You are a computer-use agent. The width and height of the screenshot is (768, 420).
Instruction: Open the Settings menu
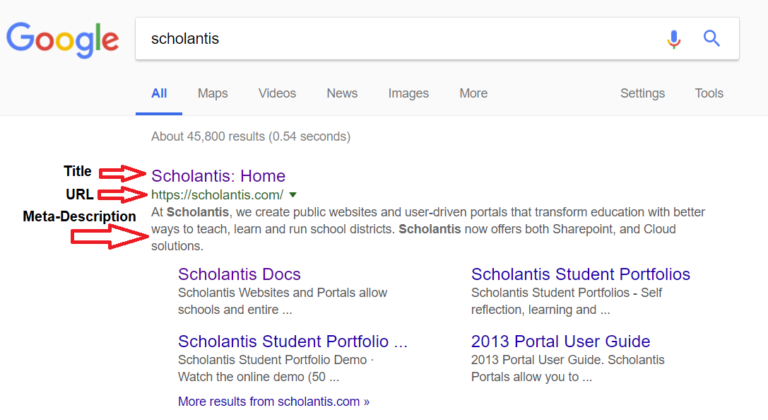642,93
